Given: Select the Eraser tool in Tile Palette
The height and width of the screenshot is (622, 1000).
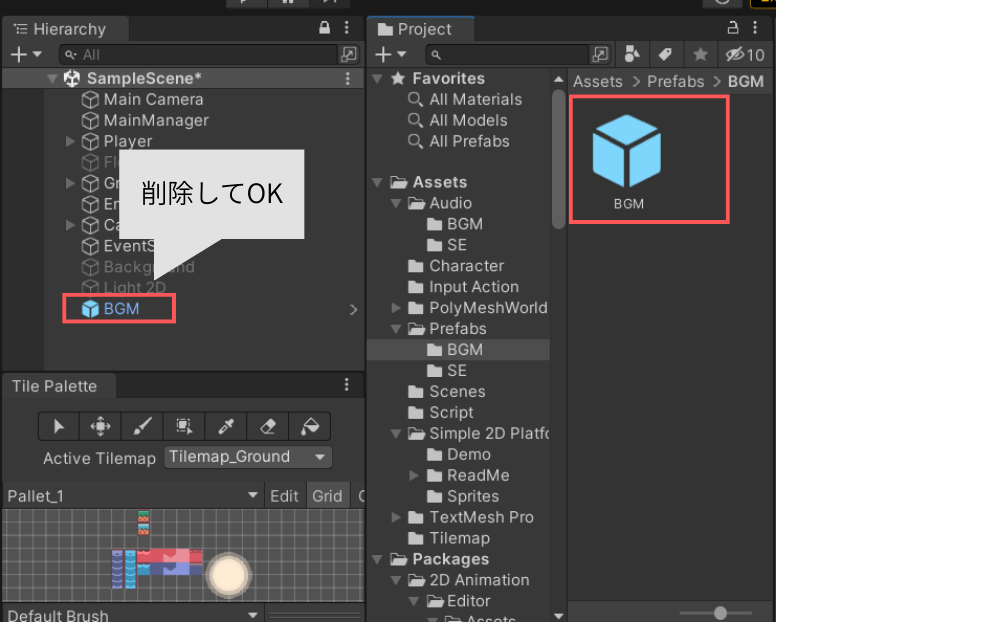Looking at the screenshot, I should 267,426.
